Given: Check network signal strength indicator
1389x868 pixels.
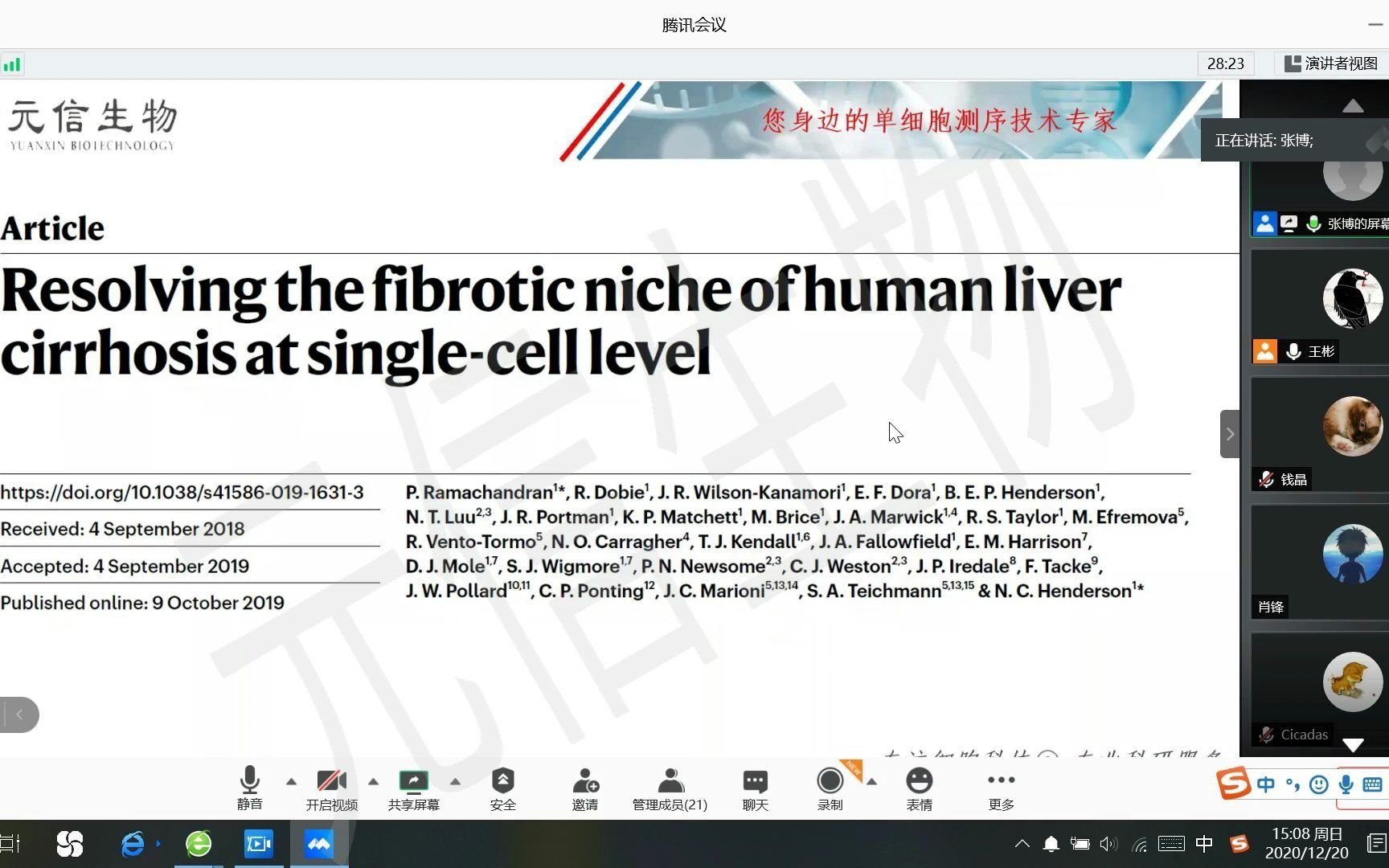Looking at the screenshot, I should [x=12, y=64].
